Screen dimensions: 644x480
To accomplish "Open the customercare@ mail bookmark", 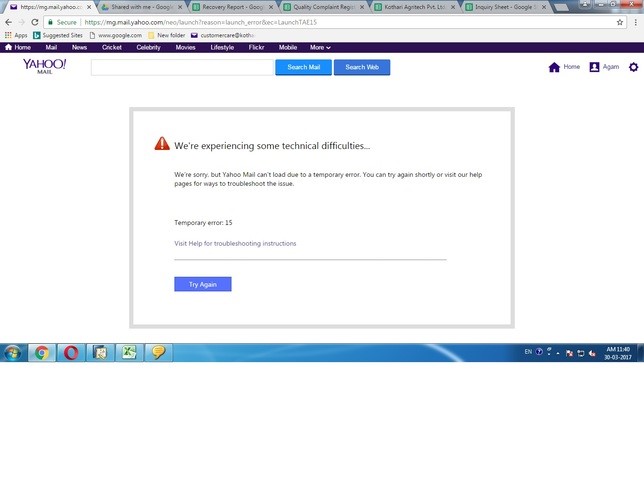I will coord(222,35).
